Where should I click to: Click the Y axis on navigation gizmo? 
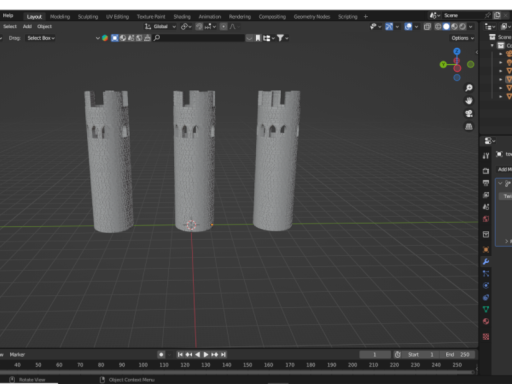coord(443,64)
